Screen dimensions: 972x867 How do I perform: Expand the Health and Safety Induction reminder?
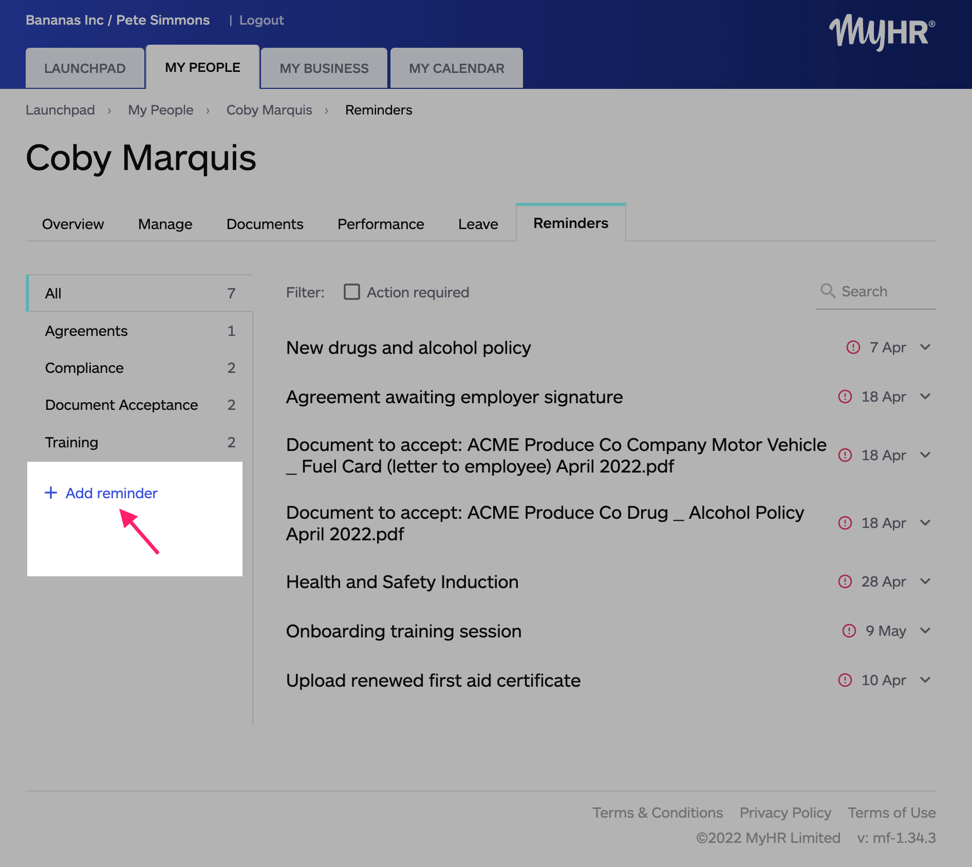[x=925, y=582]
